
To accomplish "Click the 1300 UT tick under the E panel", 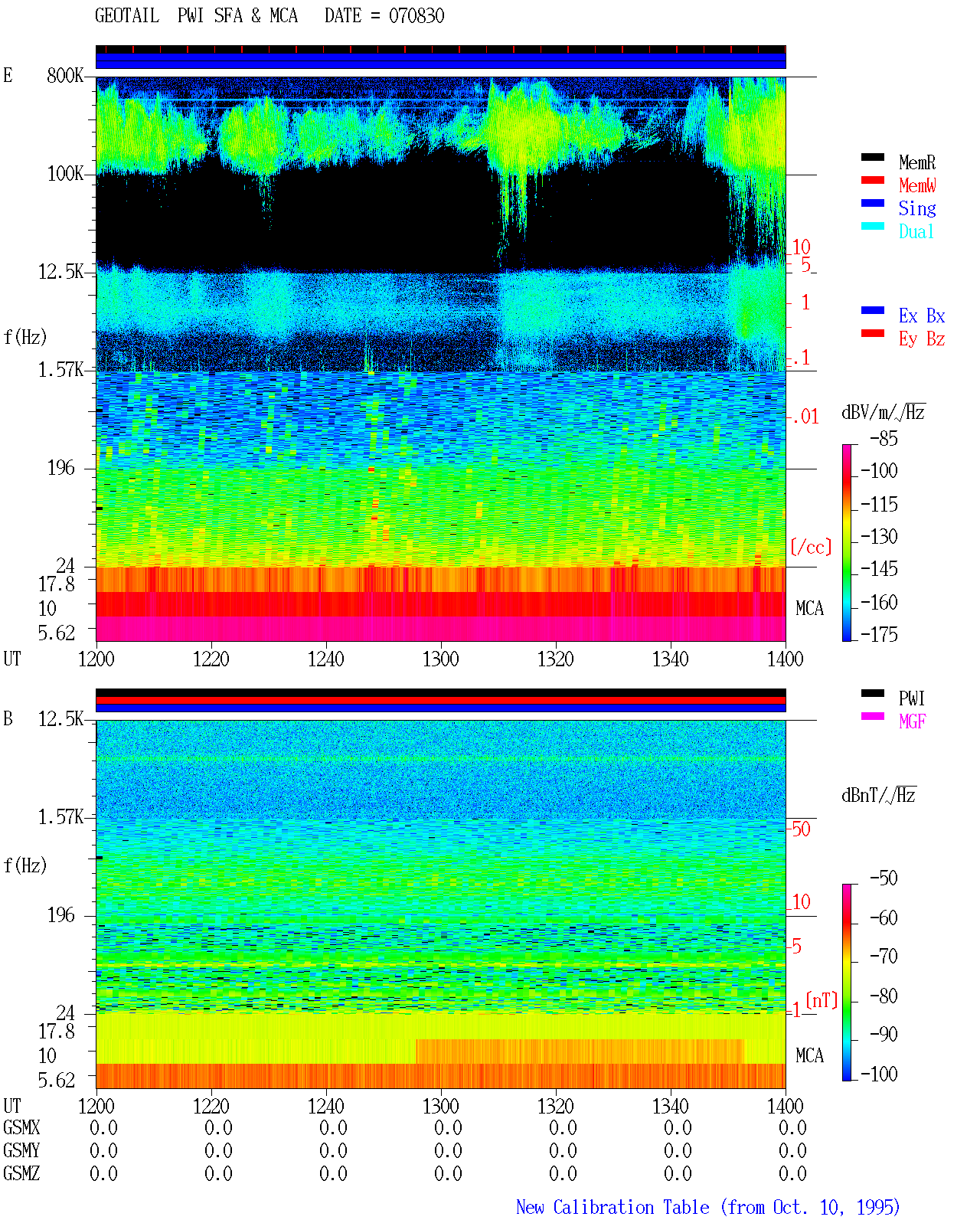I will [x=441, y=659].
